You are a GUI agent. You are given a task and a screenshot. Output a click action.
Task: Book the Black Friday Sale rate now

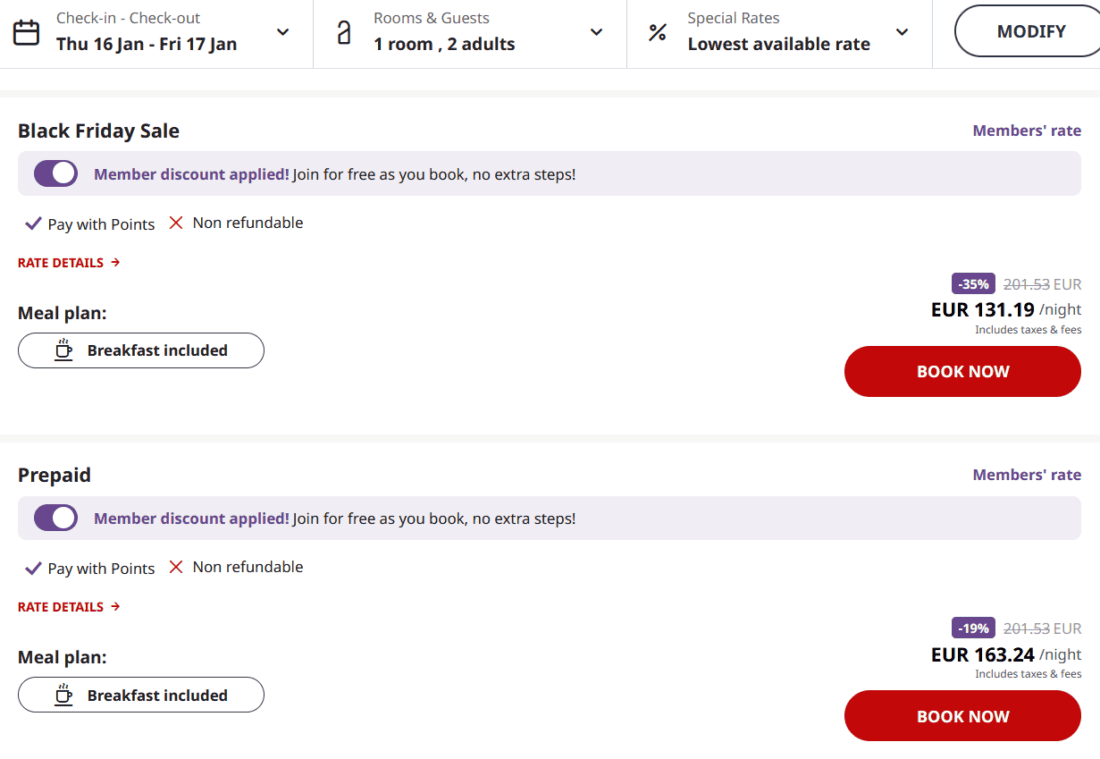pos(962,372)
